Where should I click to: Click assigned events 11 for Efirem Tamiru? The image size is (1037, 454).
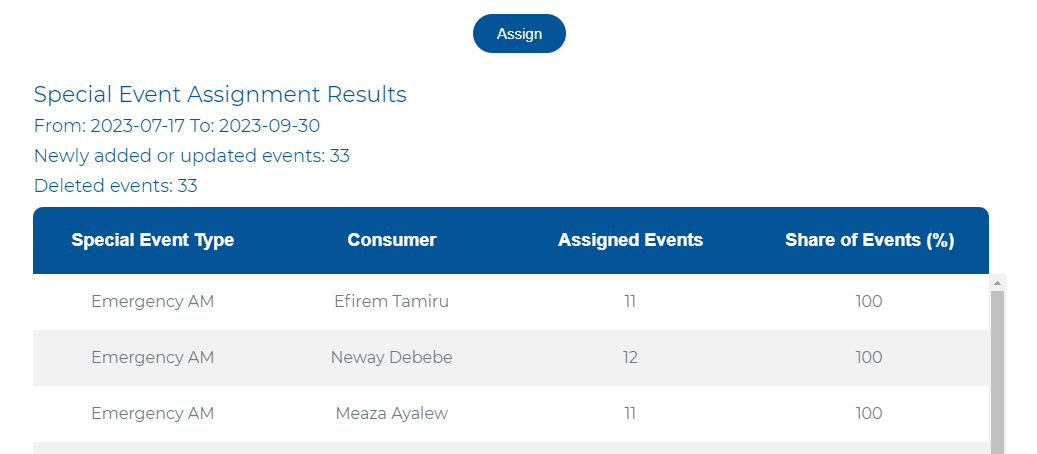click(x=630, y=302)
